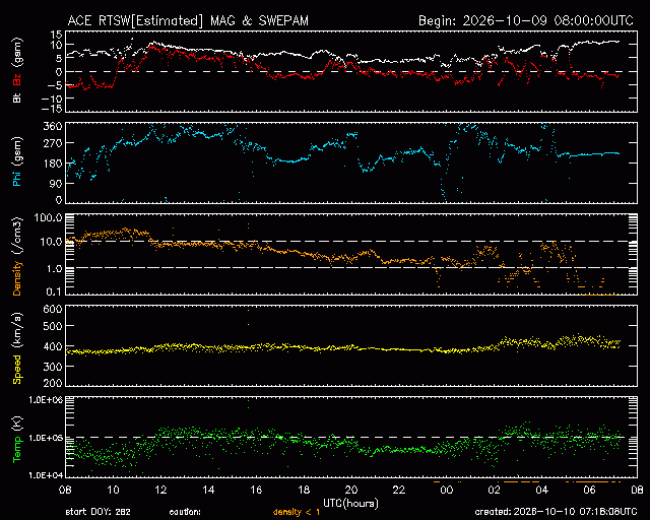This screenshot has height=520, width=650.
Task: Click the 0.1 tick label on Density axis
Action: 54,292
